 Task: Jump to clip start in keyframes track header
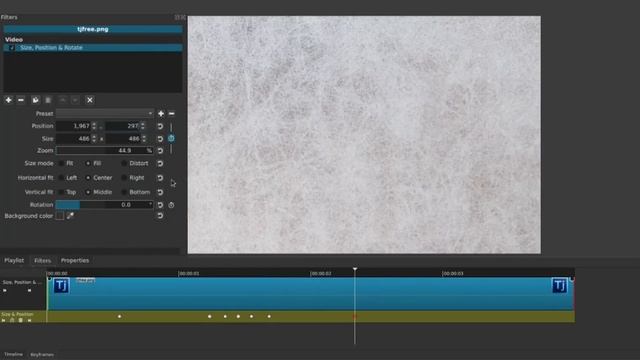pos(4,290)
